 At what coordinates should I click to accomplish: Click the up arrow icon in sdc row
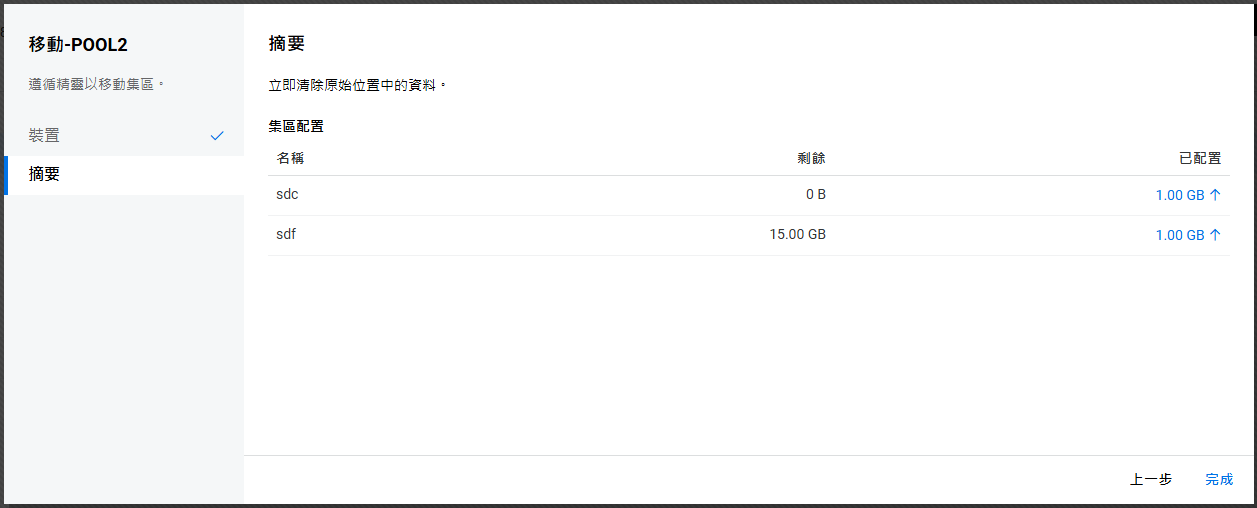pyautogui.click(x=1215, y=195)
